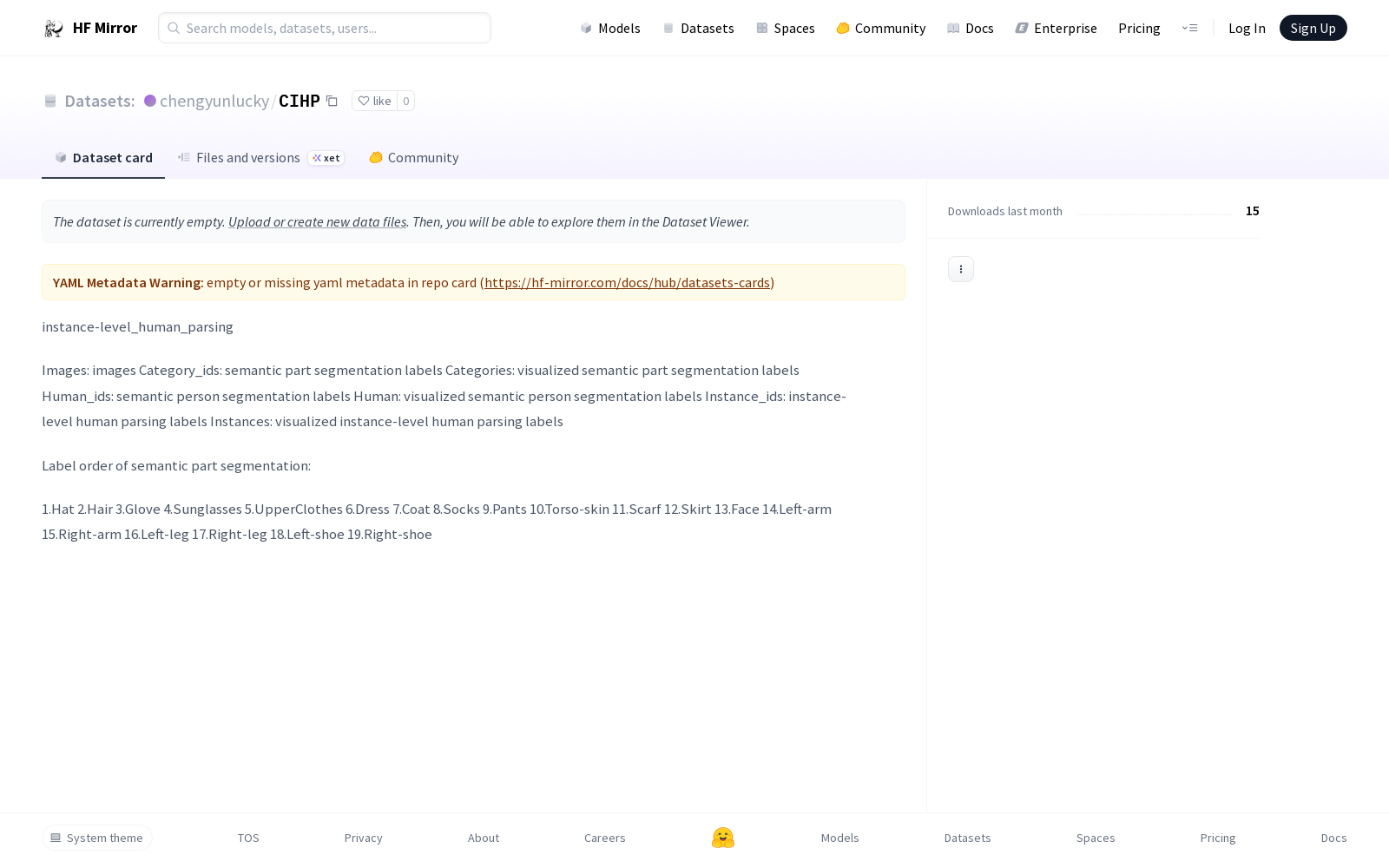The width and height of the screenshot is (1389, 868).
Task: Click Upload or create new data files link
Action: click(x=317, y=221)
